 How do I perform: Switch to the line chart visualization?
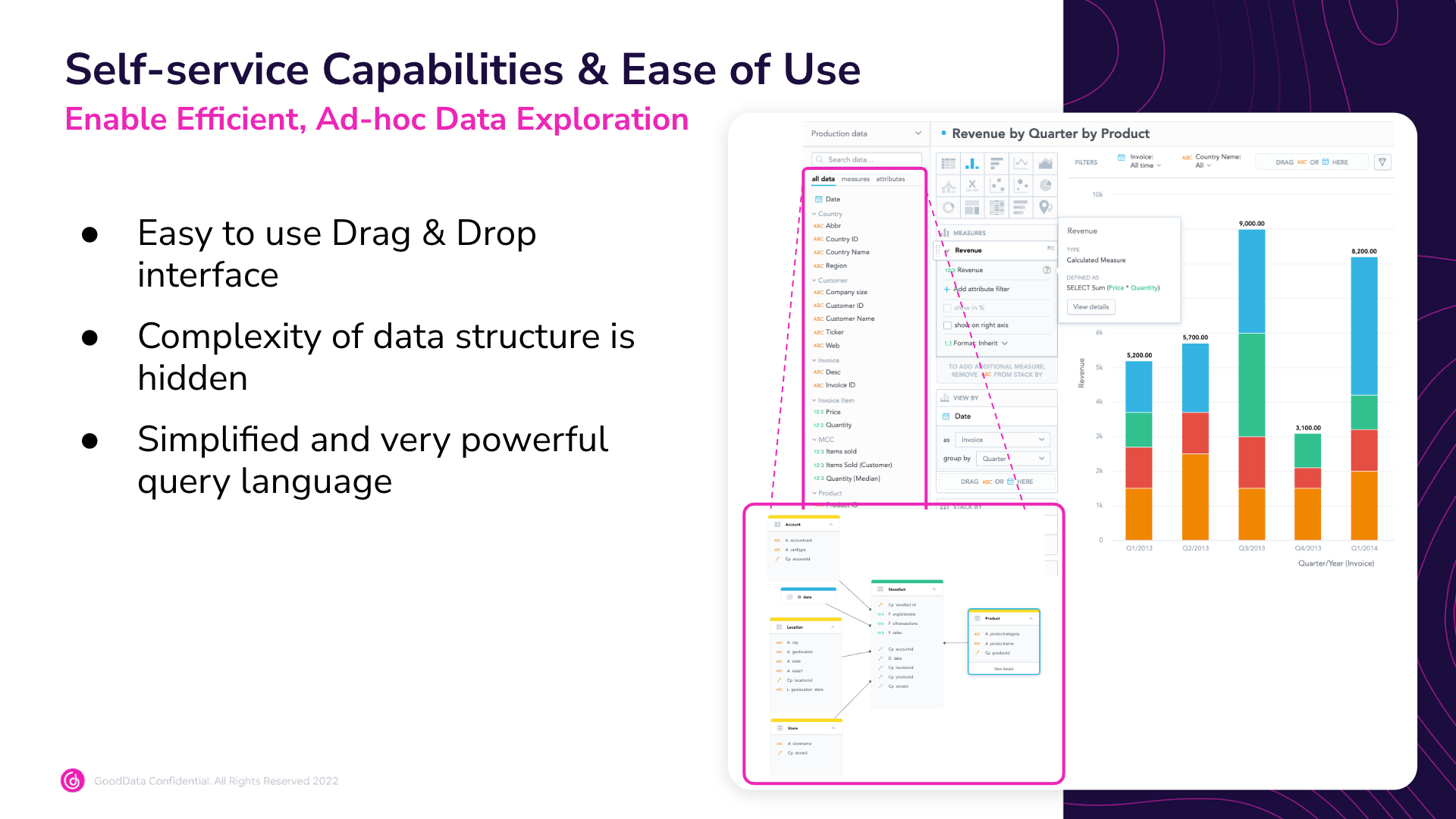[x=1021, y=163]
